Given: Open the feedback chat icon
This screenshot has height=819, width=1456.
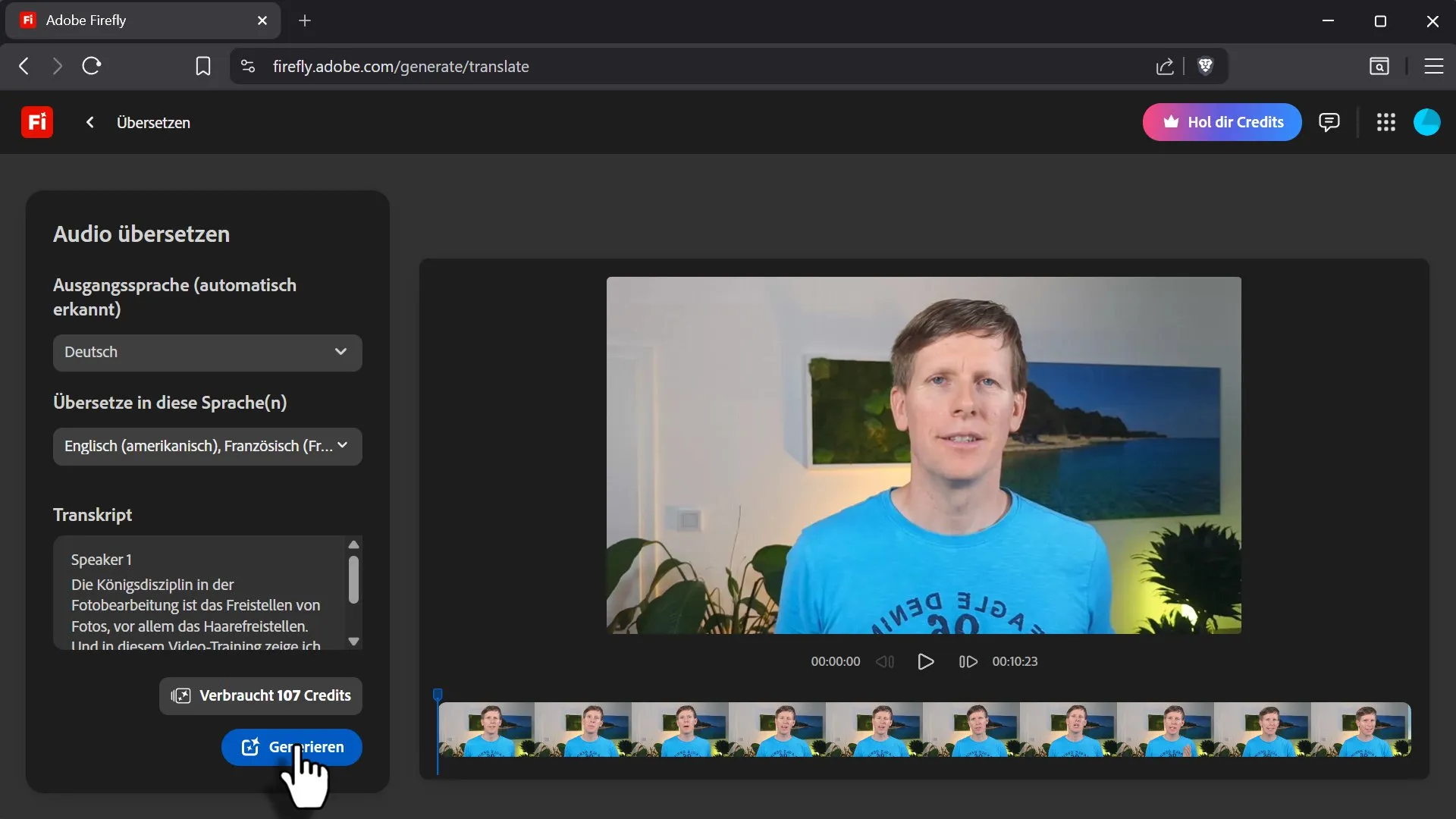Looking at the screenshot, I should [1329, 122].
